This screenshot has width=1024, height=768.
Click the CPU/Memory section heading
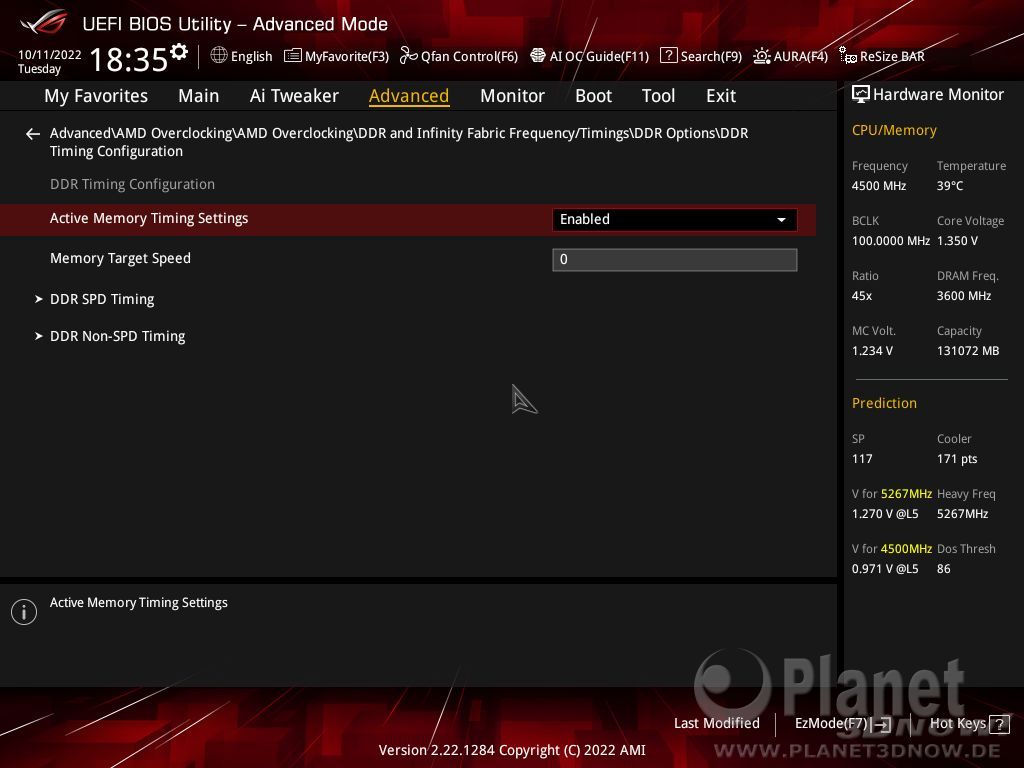[894, 131]
